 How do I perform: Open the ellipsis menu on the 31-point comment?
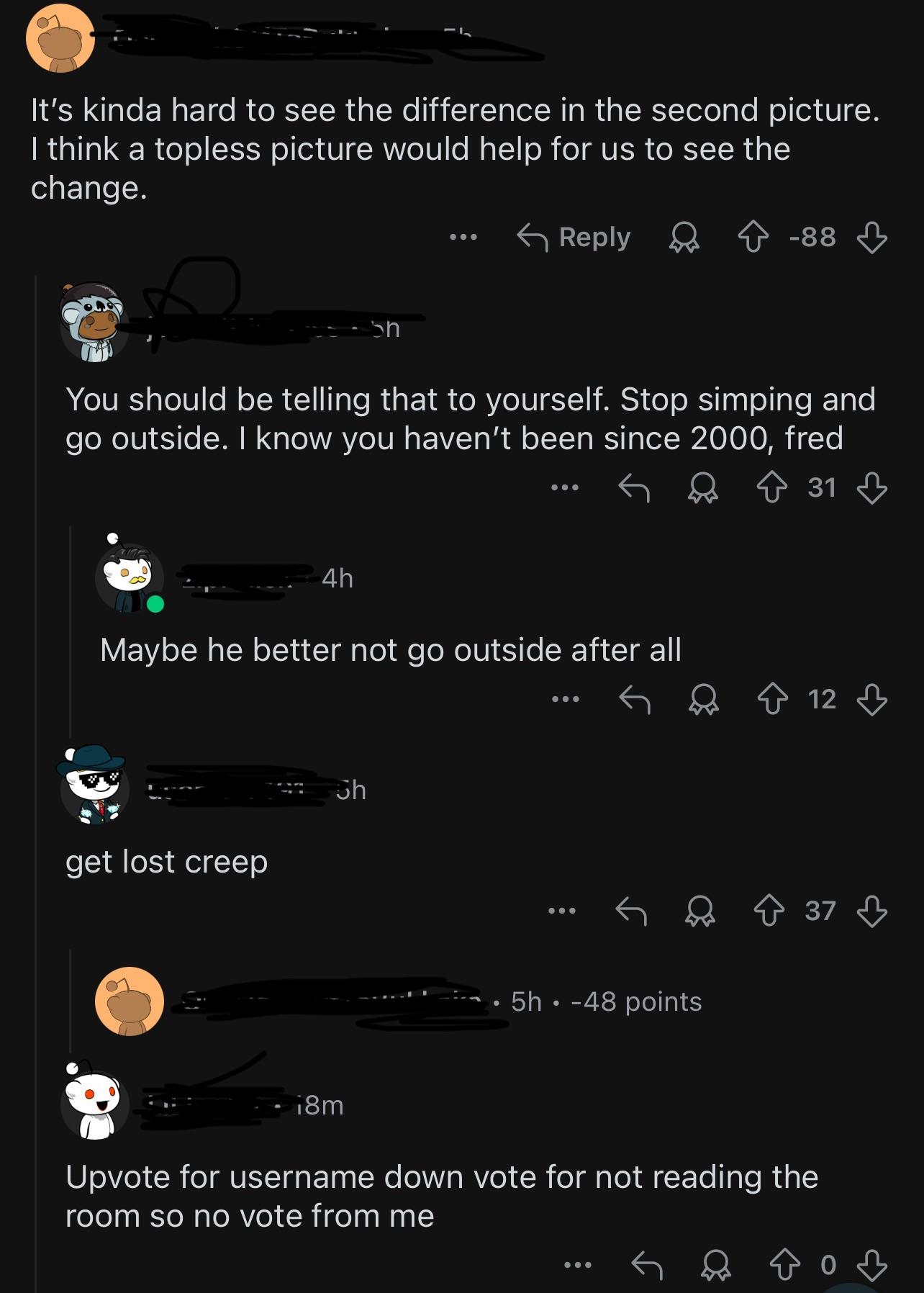point(565,488)
